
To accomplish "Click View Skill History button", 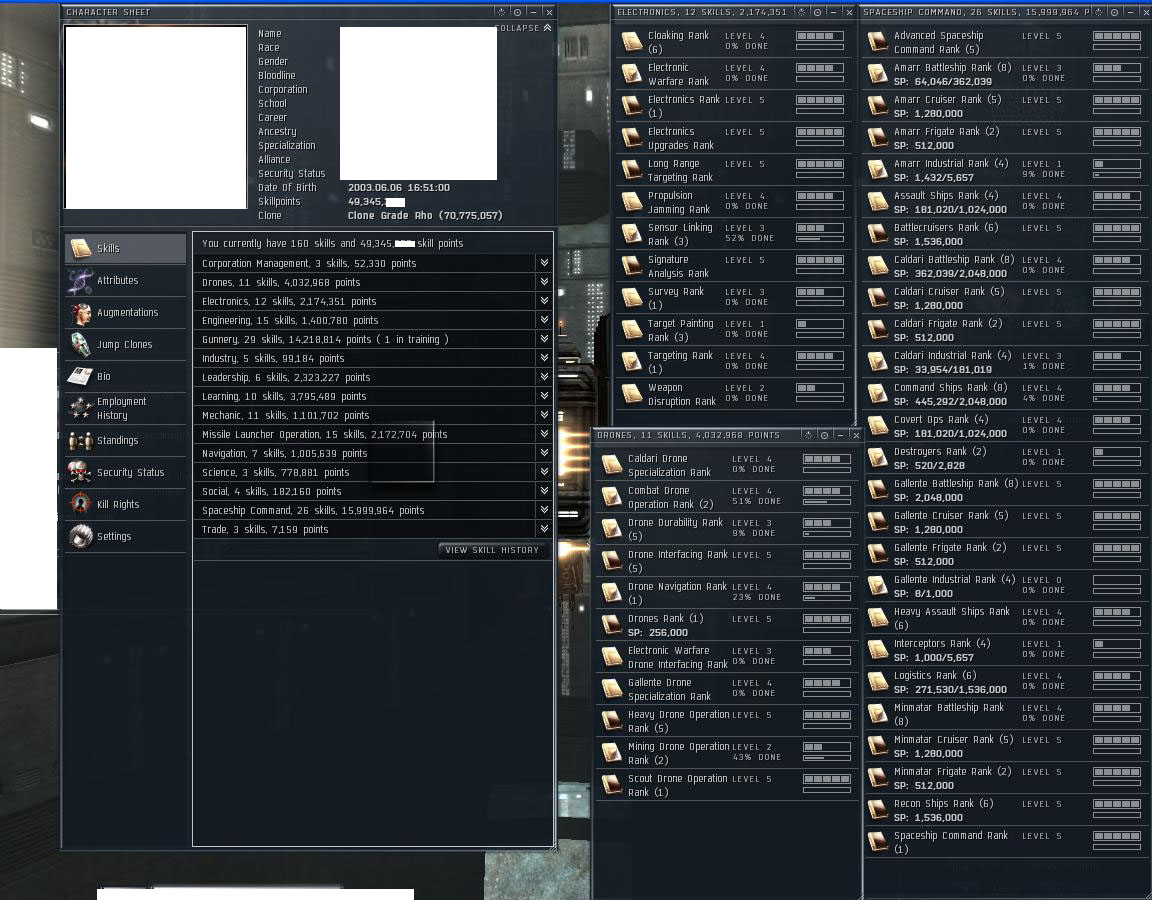I will [492, 550].
